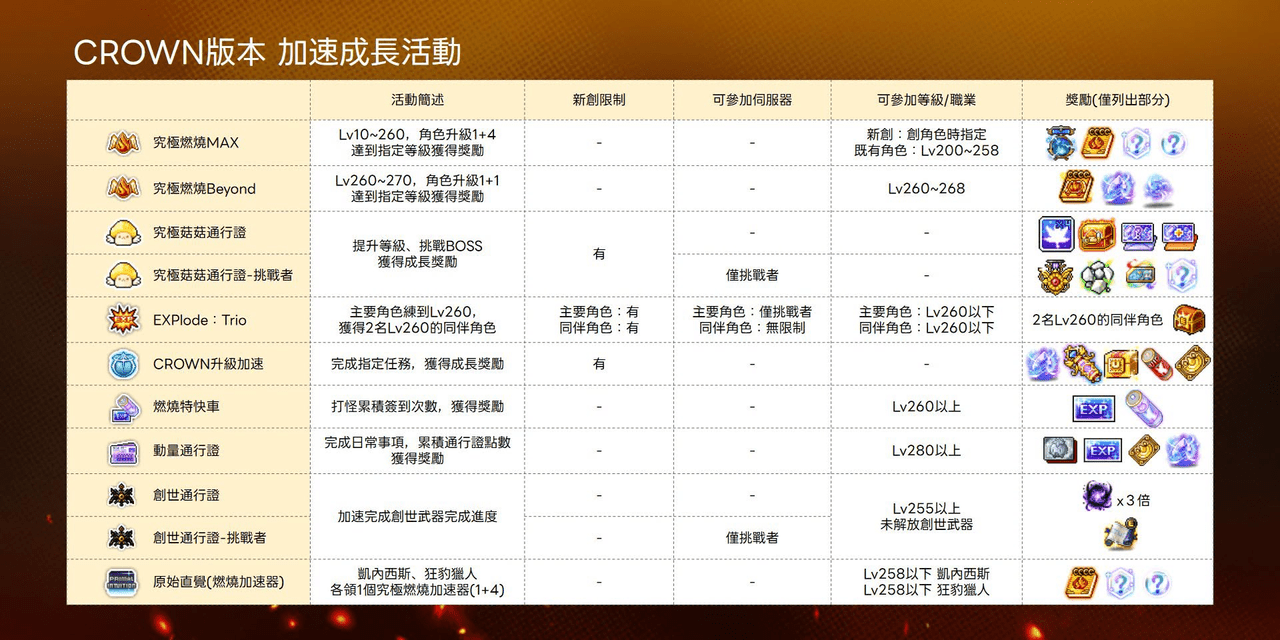Click the dark purple orb beside x3倍
The height and width of the screenshot is (640, 1280).
1097,496
